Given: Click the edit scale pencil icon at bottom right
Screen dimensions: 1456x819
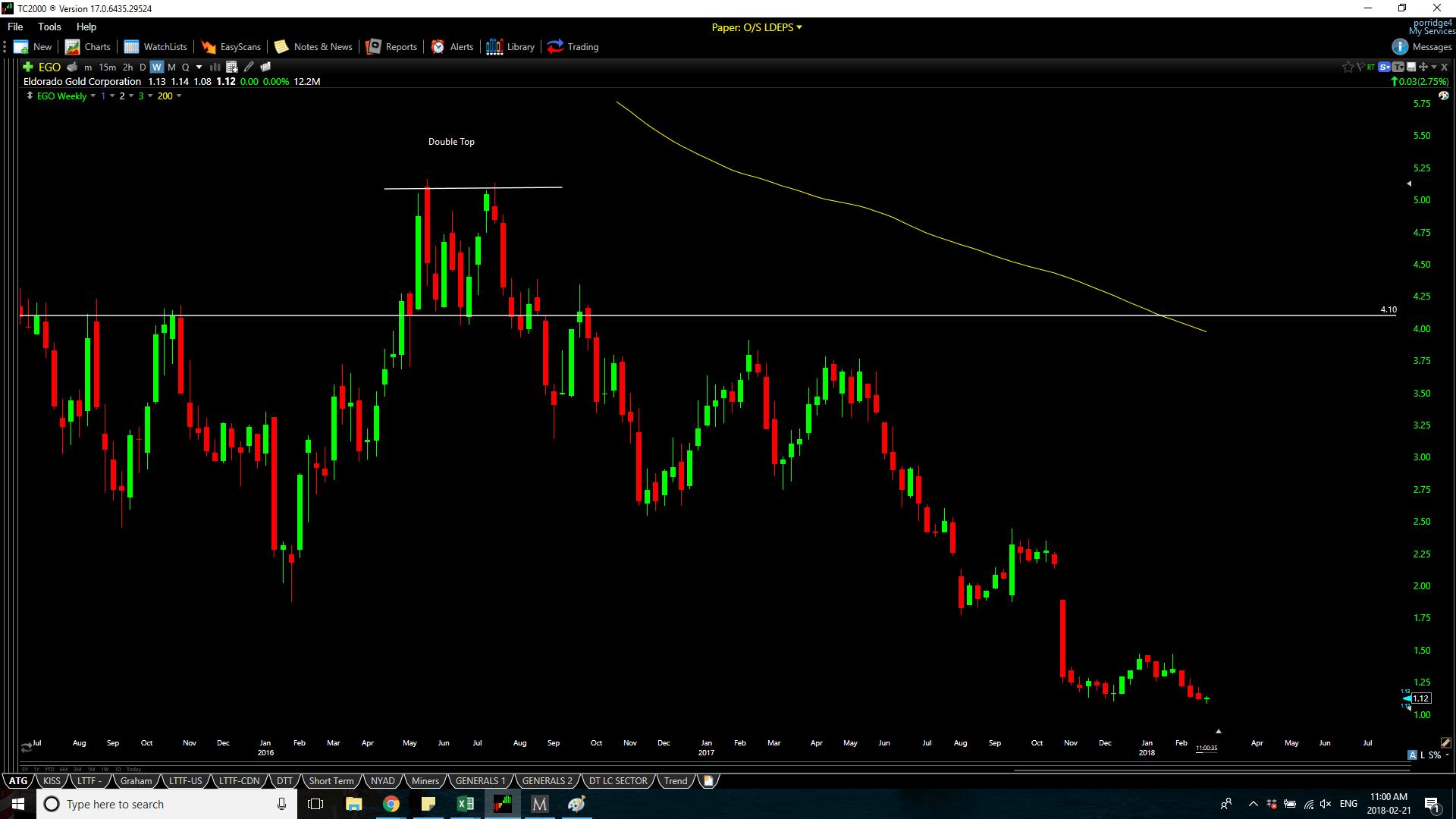Looking at the screenshot, I should tap(1445, 742).
